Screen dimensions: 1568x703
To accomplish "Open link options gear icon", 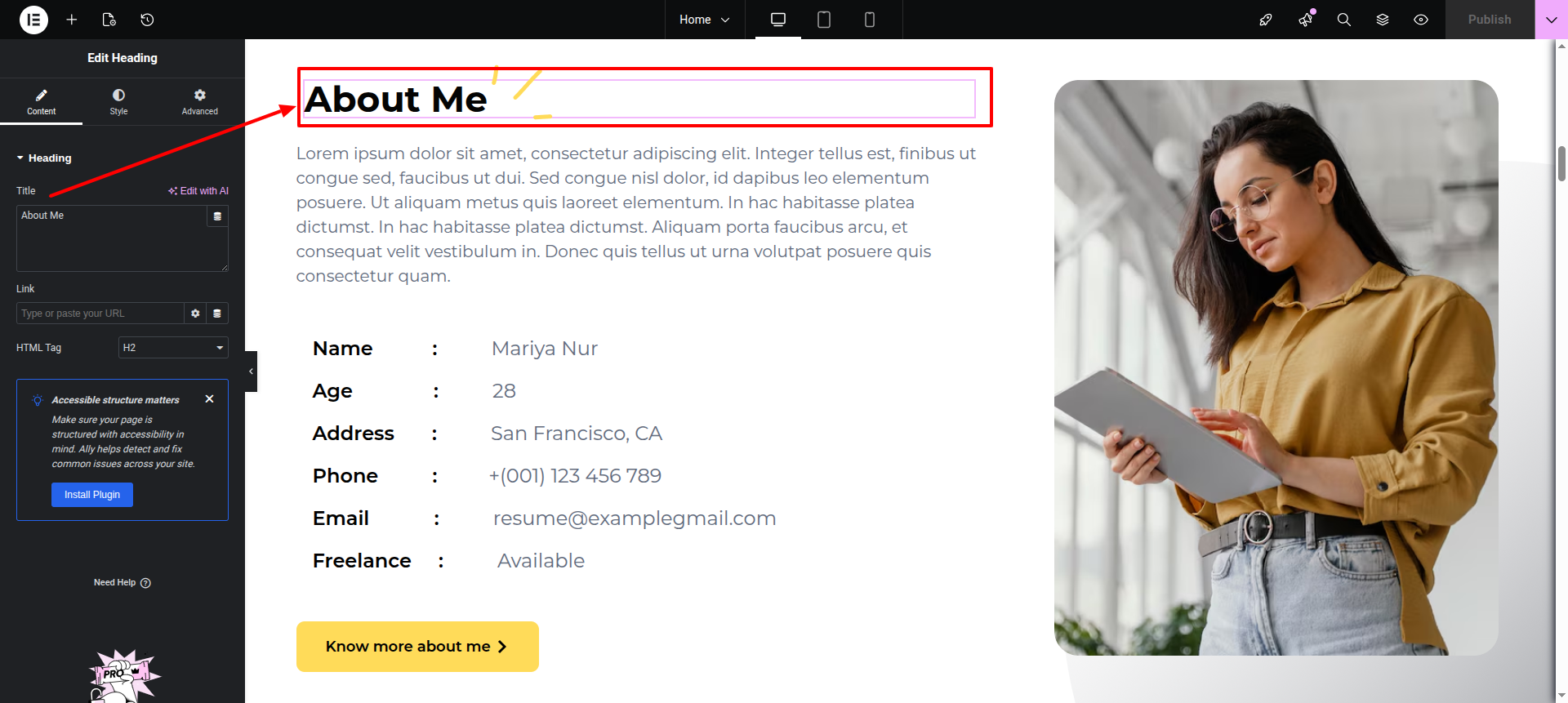I will pyautogui.click(x=195, y=314).
